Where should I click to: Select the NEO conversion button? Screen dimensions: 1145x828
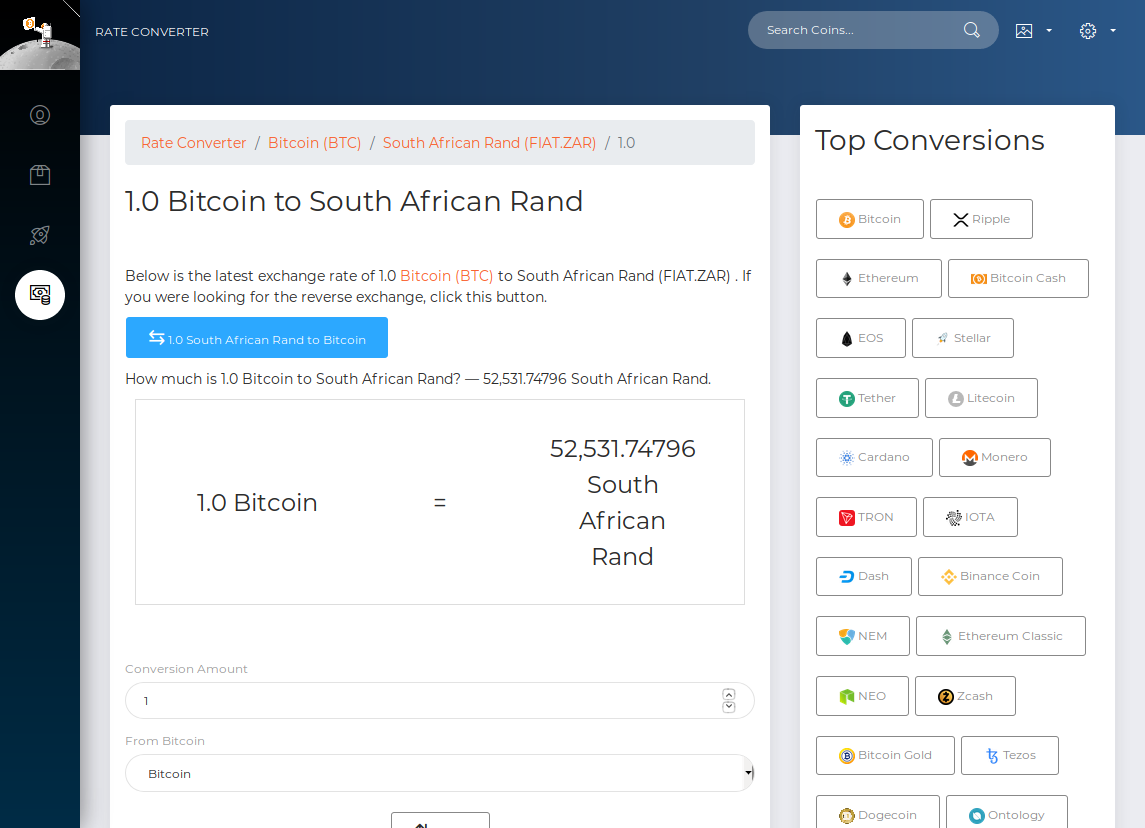pos(862,696)
